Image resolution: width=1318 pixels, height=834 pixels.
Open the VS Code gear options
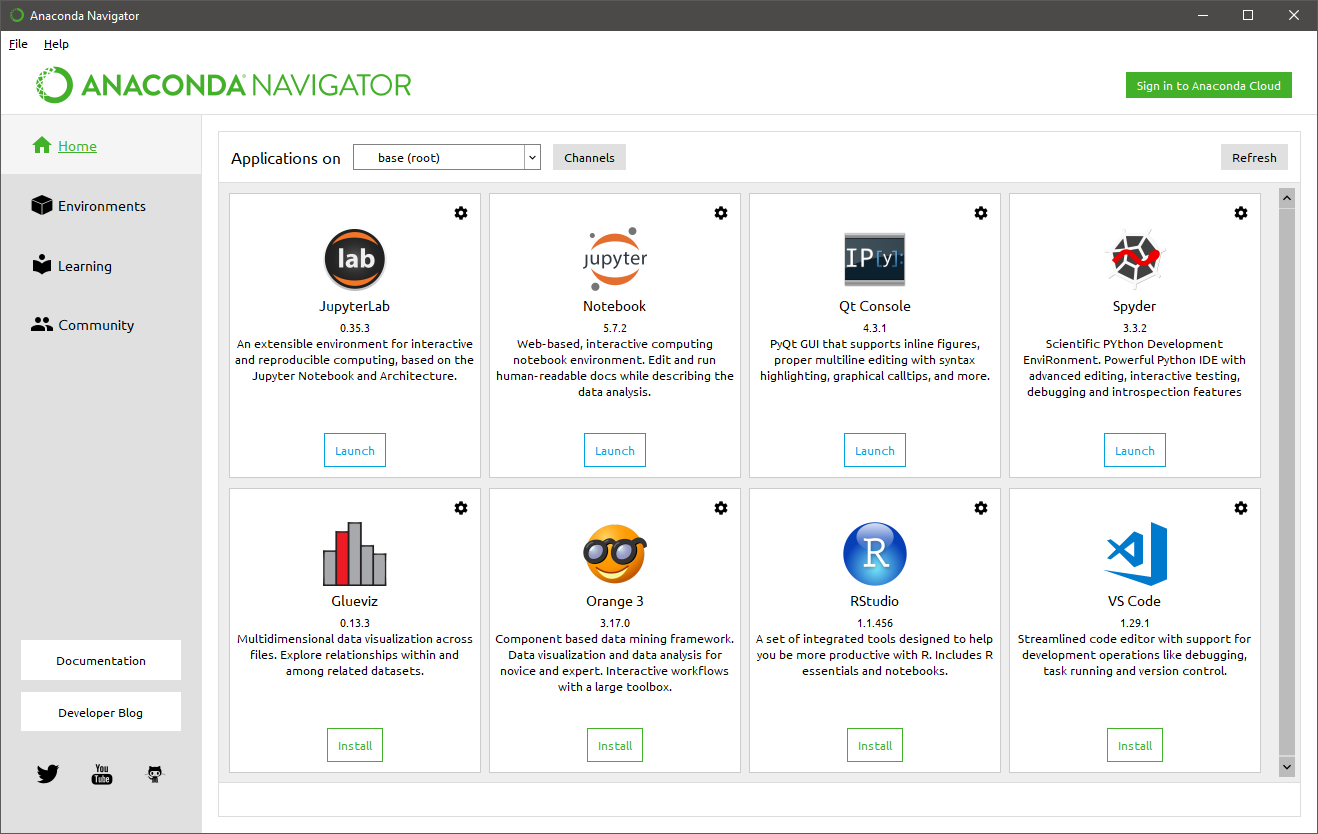click(x=1241, y=508)
